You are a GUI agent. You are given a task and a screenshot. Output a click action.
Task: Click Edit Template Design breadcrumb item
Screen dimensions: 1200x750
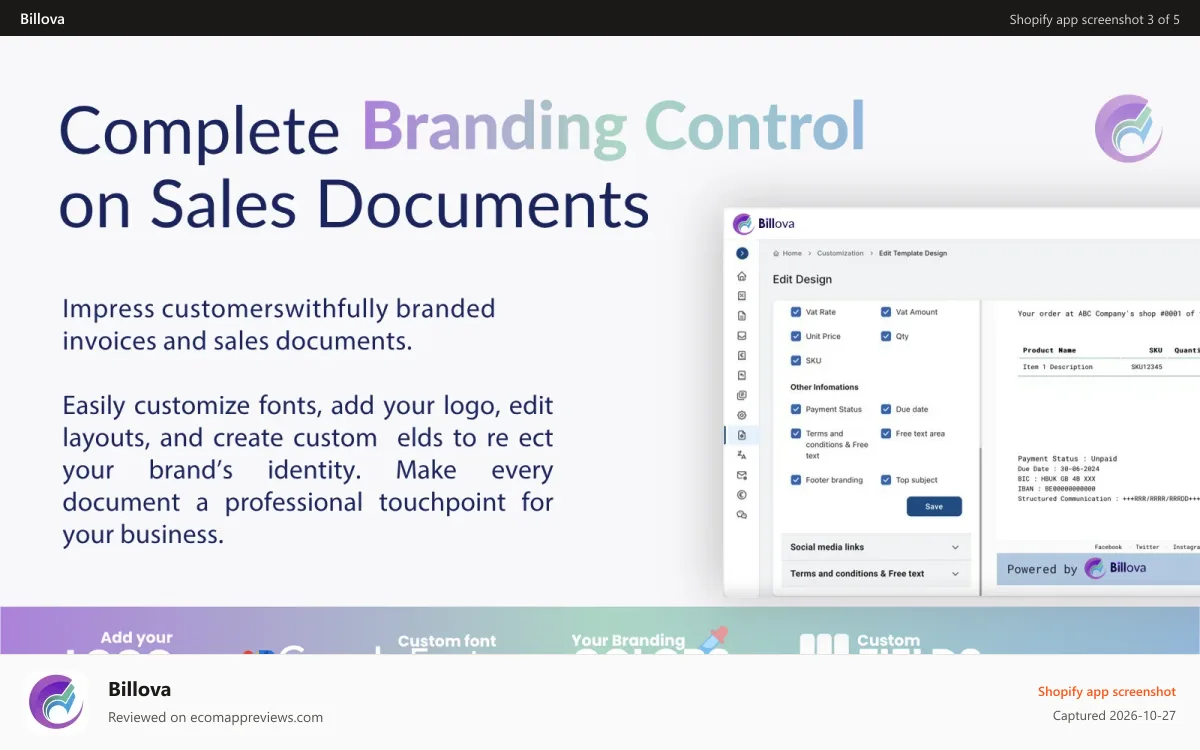913,254
